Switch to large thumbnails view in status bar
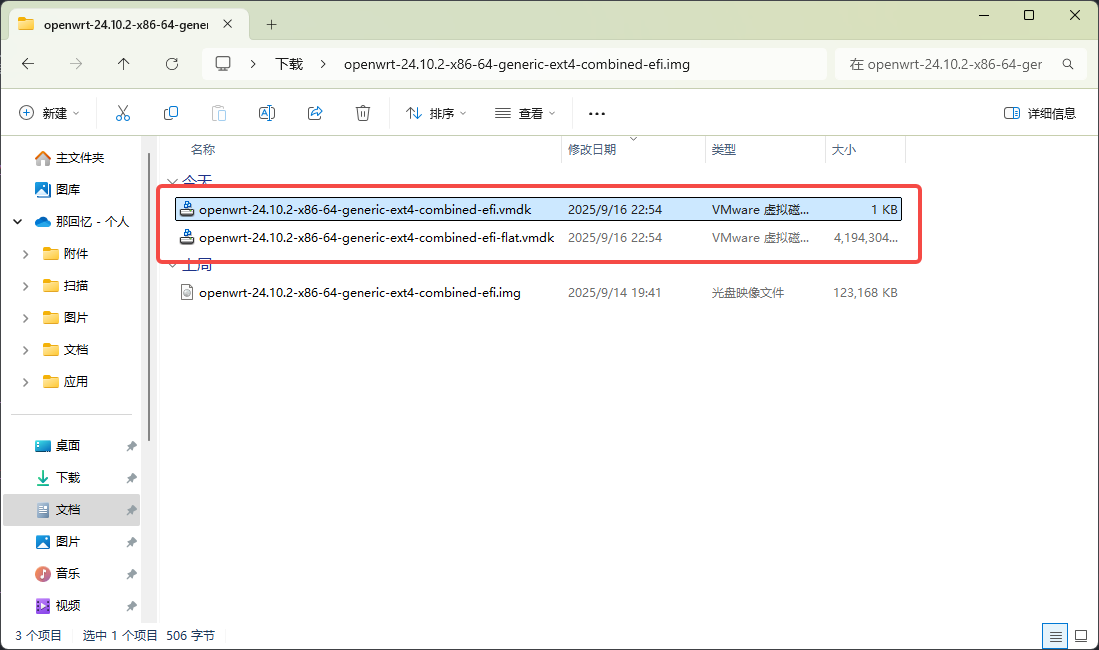Image resolution: width=1099 pixels, height=650 pixels. coord(1081,637)
